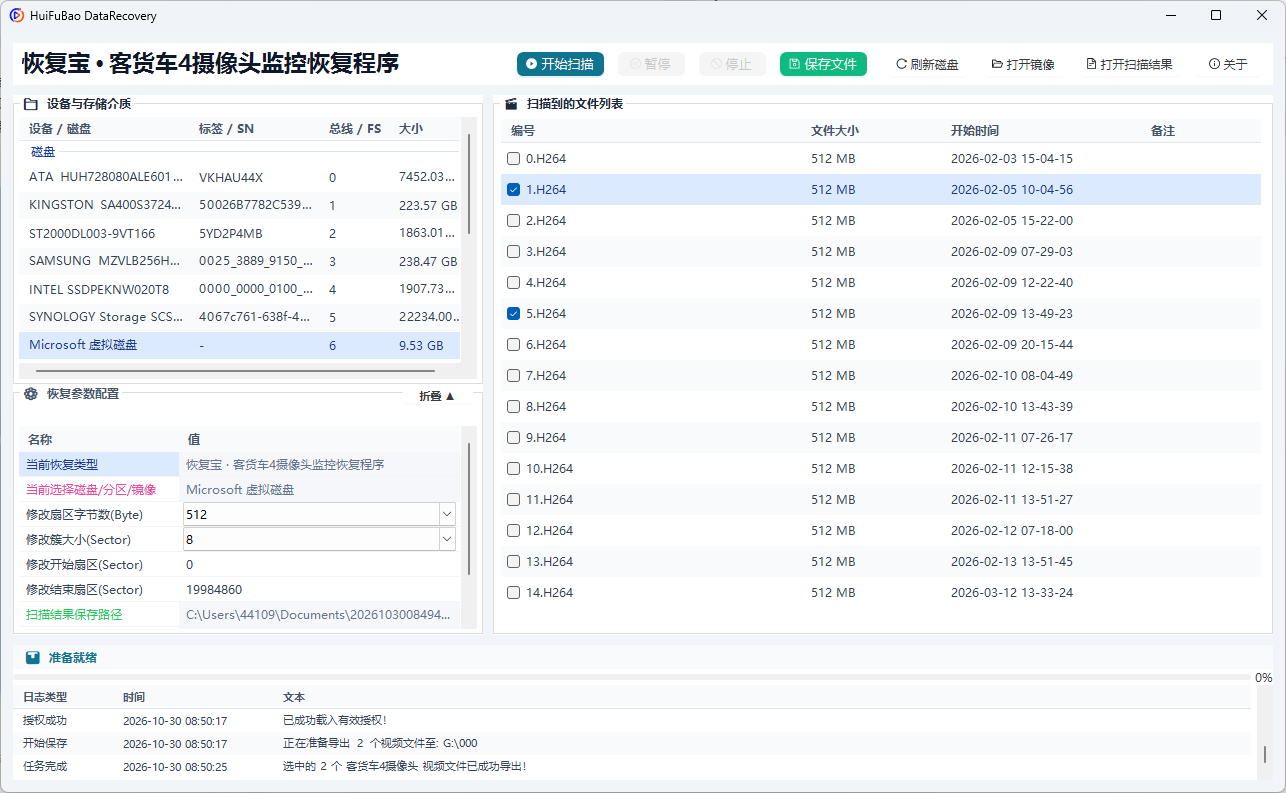Click the folder icon beside 设备与存储介质
Image resolution: width=1286 pixels, height=793 pixels.
click(x=31, y=103)
